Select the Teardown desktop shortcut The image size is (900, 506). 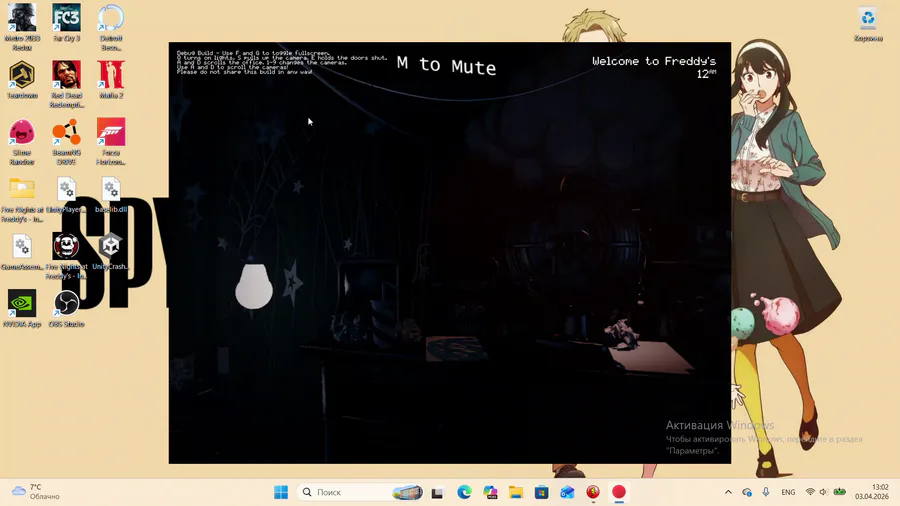point(22,79)
